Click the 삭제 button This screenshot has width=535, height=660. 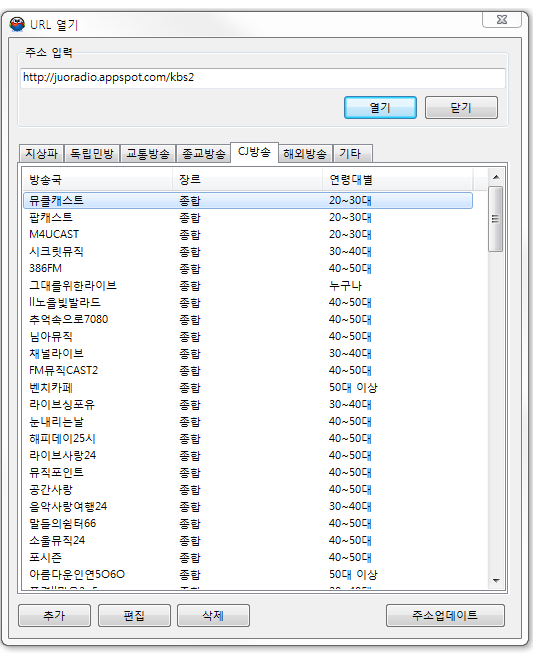(x=213, y=616)
